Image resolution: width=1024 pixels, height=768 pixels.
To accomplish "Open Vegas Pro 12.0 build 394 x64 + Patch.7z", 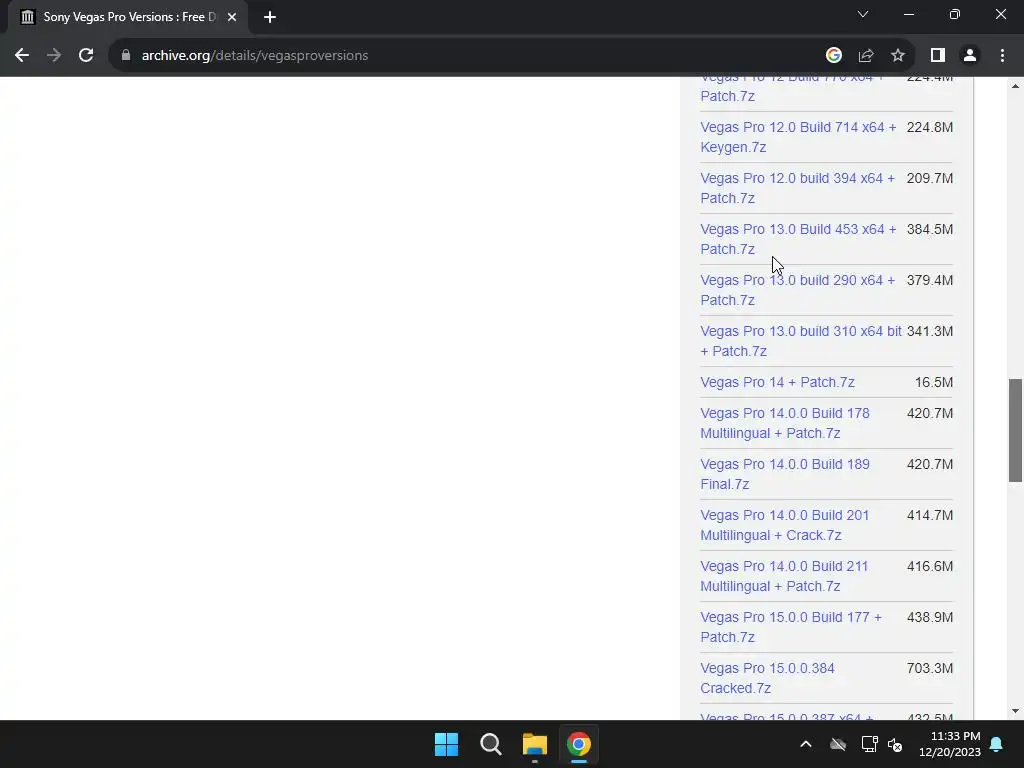I will (x=797, y=188).
